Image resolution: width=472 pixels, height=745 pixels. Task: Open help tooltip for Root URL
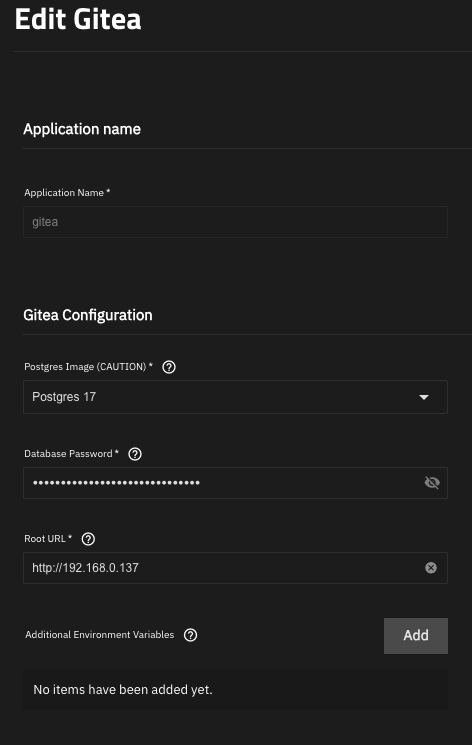88,539
